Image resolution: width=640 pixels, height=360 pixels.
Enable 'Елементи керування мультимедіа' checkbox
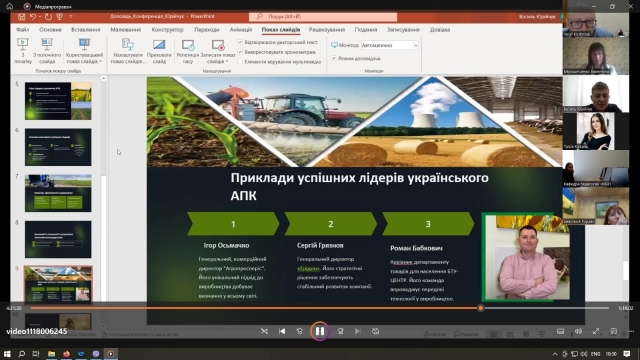click(240, 62)
